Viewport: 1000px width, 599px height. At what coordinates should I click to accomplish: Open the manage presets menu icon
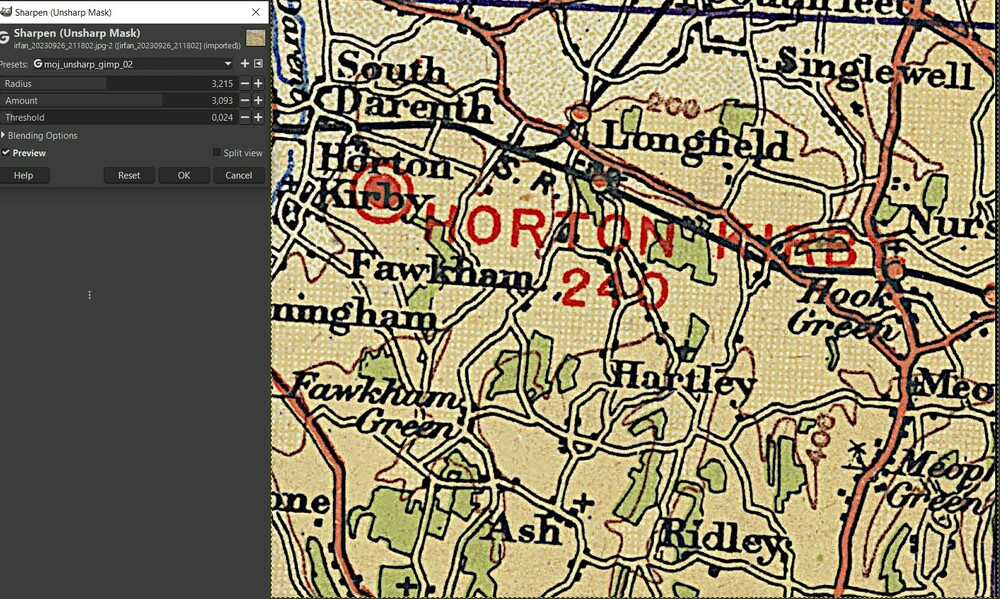[258, 64]
